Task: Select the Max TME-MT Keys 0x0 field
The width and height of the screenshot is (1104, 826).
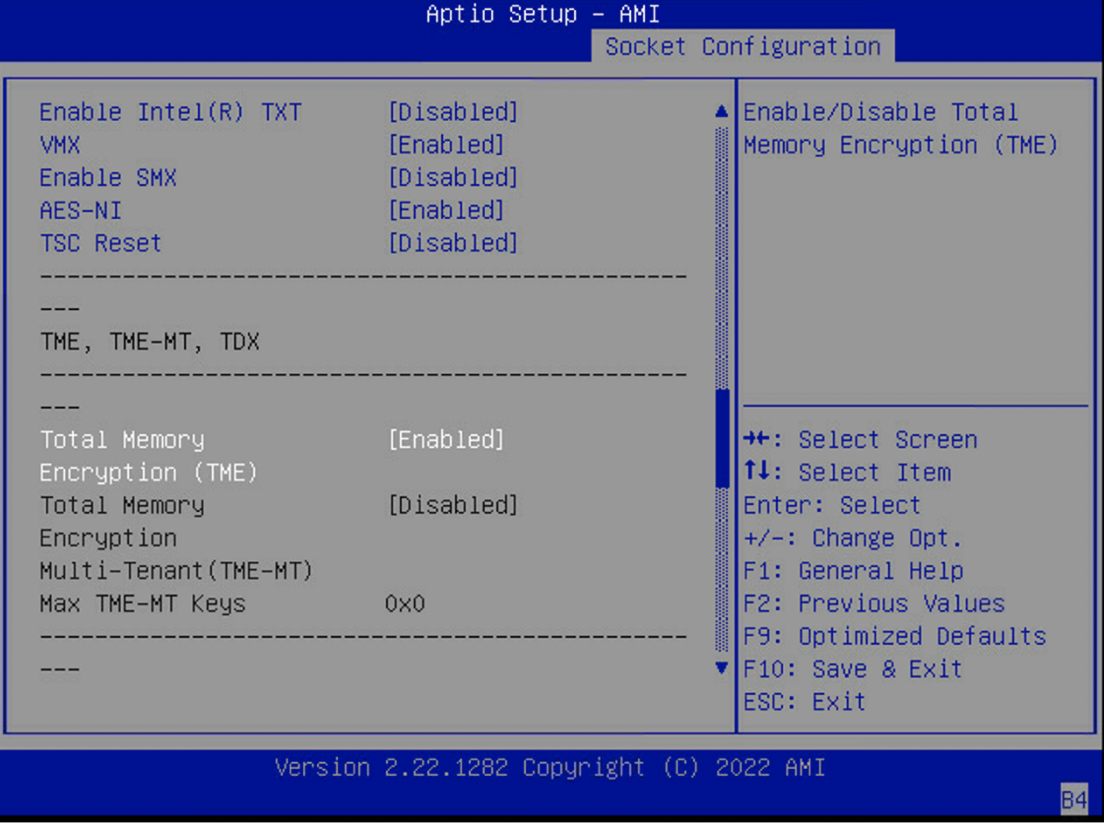Action: click(405, 604)
